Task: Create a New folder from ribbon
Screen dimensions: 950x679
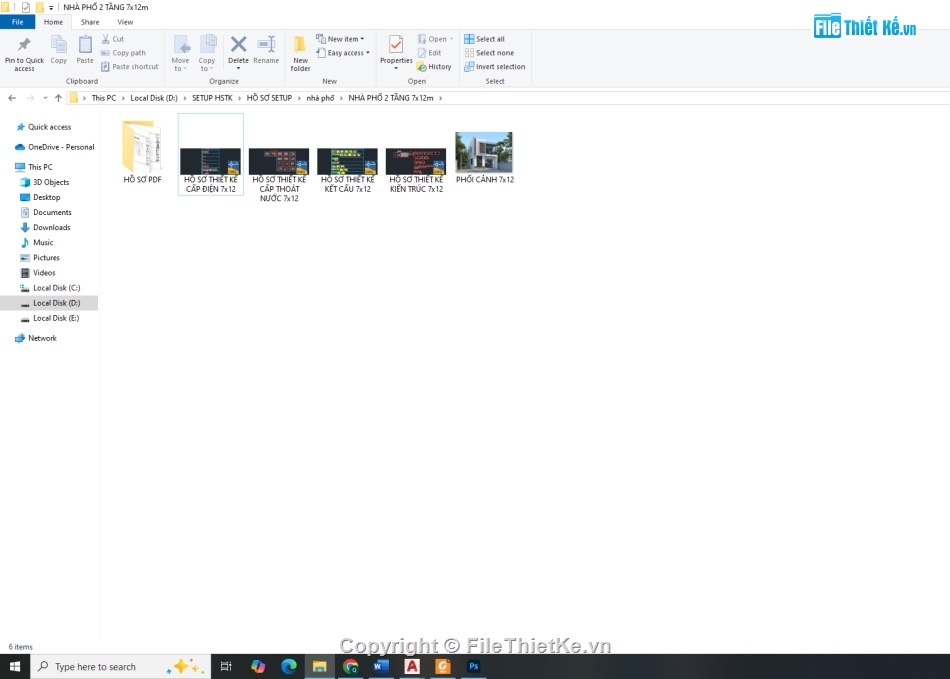Action: [300, 48]
